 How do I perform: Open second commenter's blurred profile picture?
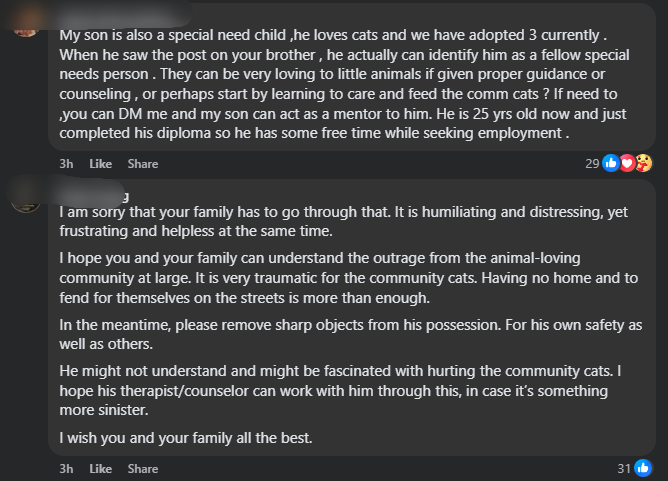pos(26,199)
